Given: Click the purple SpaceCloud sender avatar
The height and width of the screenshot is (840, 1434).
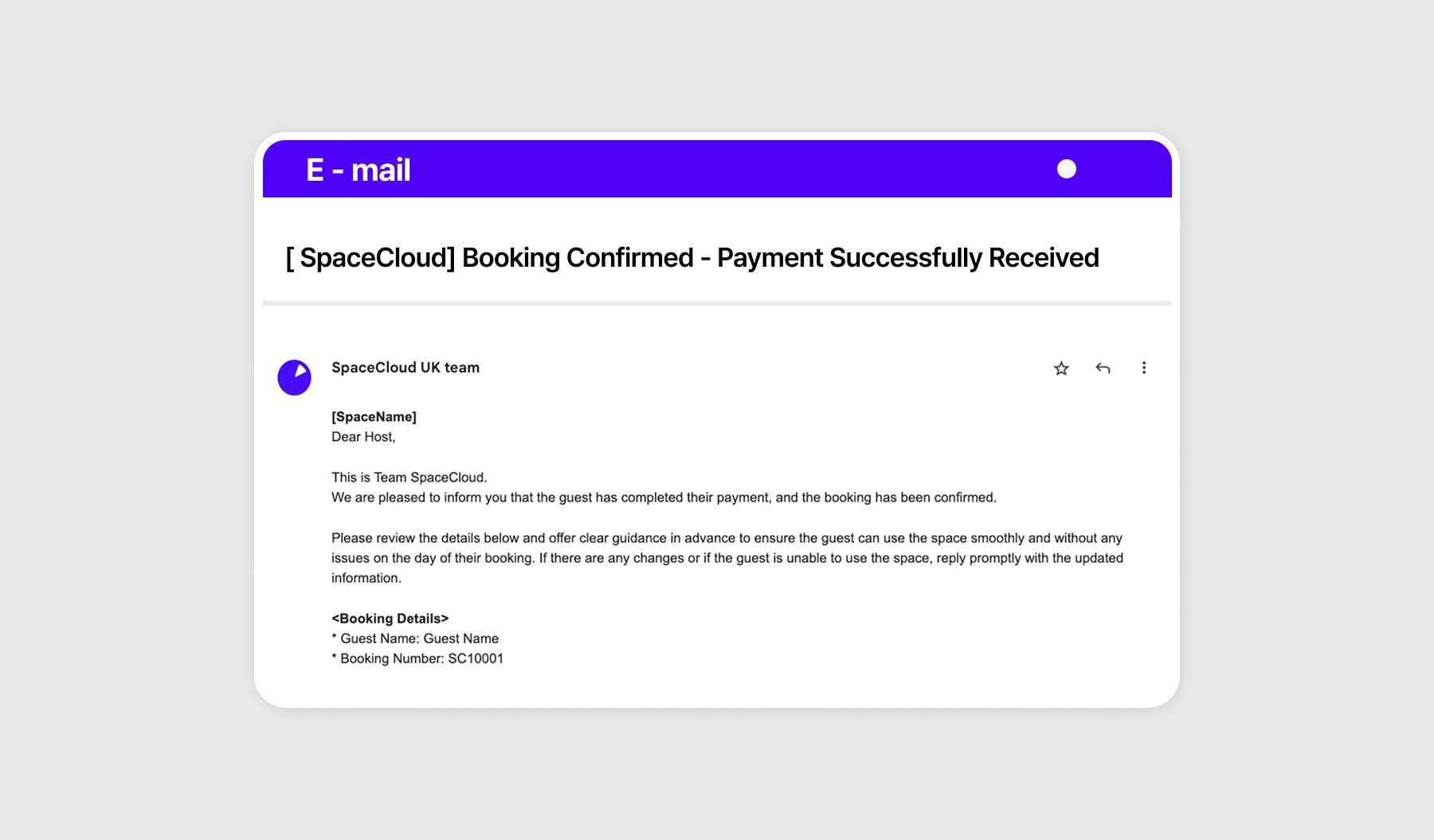Looking at the screenshot, I should pos(294,377).
